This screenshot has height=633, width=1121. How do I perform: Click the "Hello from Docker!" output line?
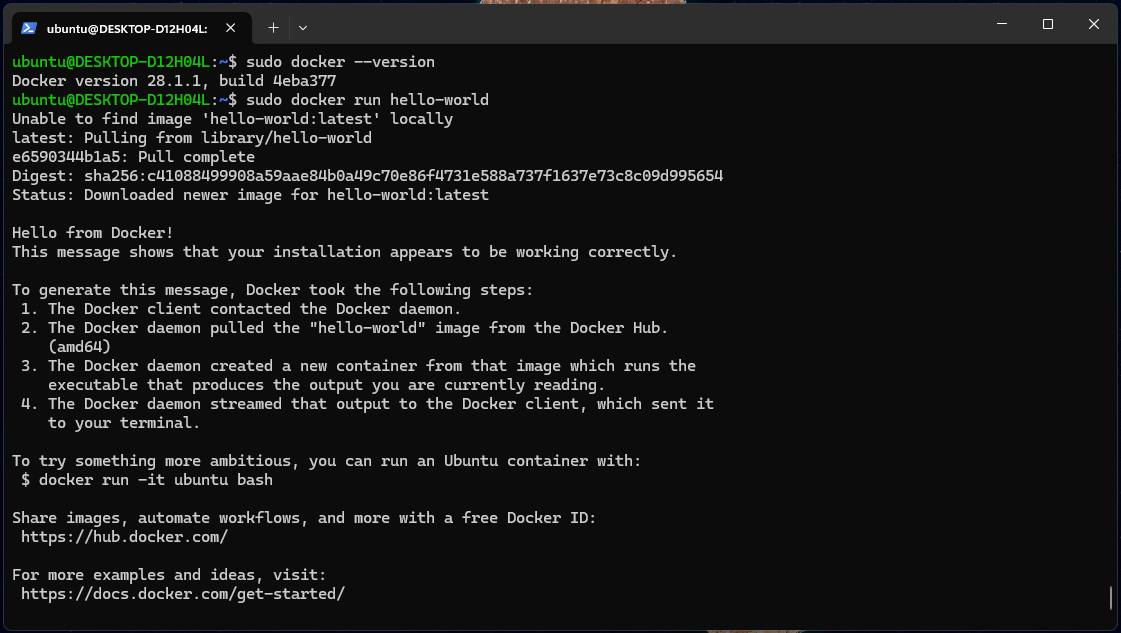click(x=93, y=233)
